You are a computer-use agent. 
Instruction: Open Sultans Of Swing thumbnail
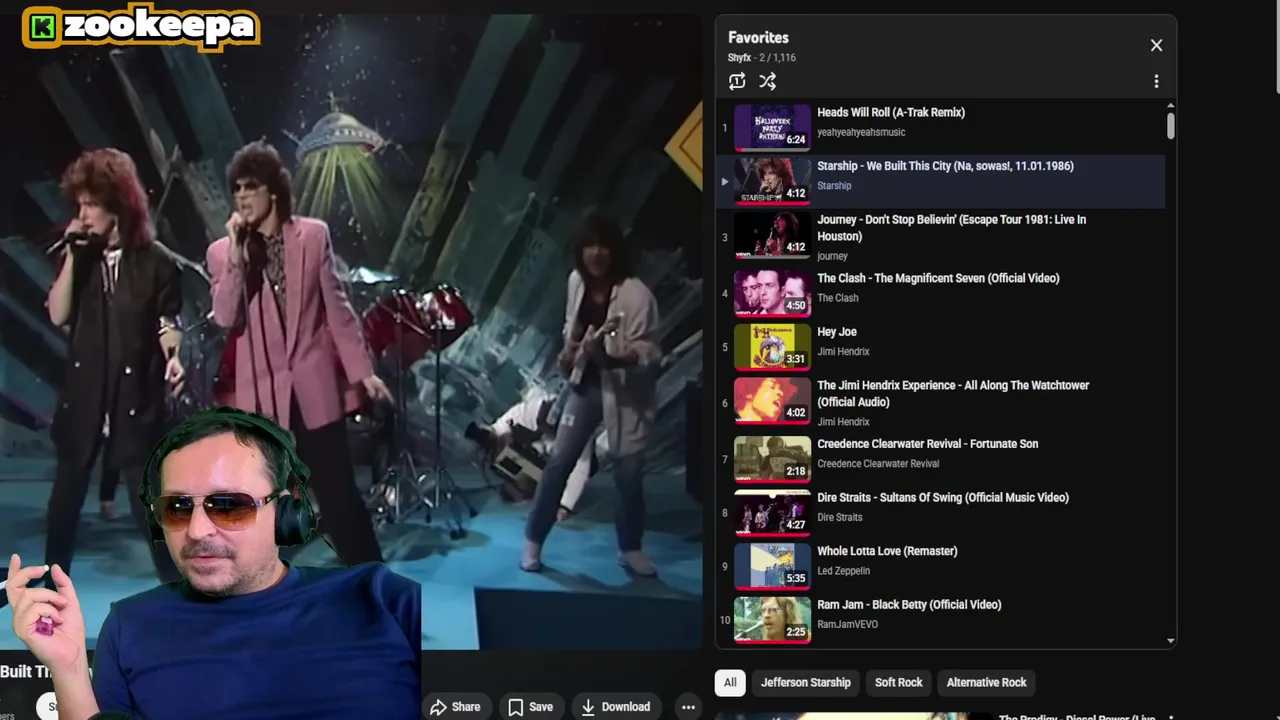click(773, 513)
